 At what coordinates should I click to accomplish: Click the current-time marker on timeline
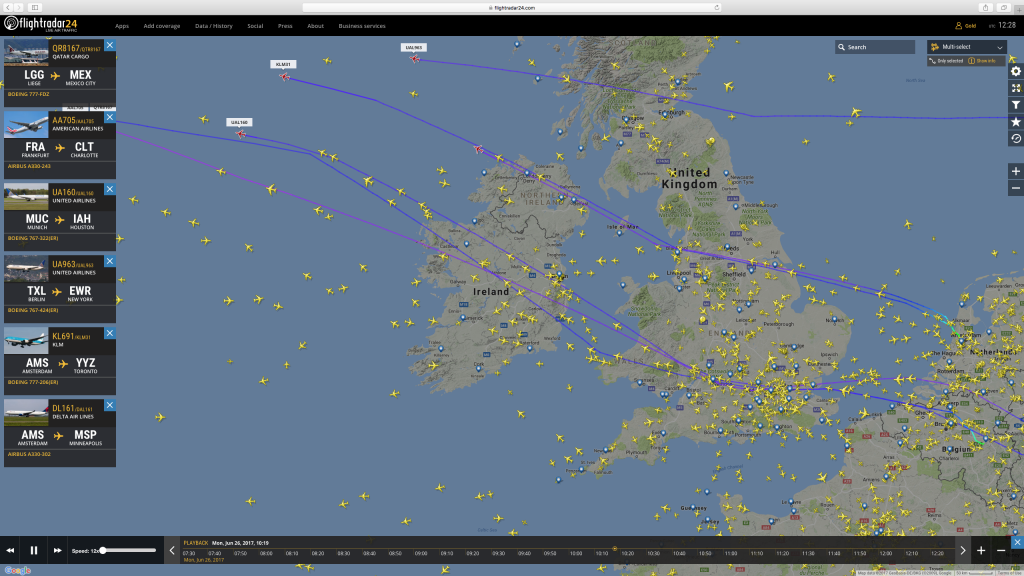point(614,549)
